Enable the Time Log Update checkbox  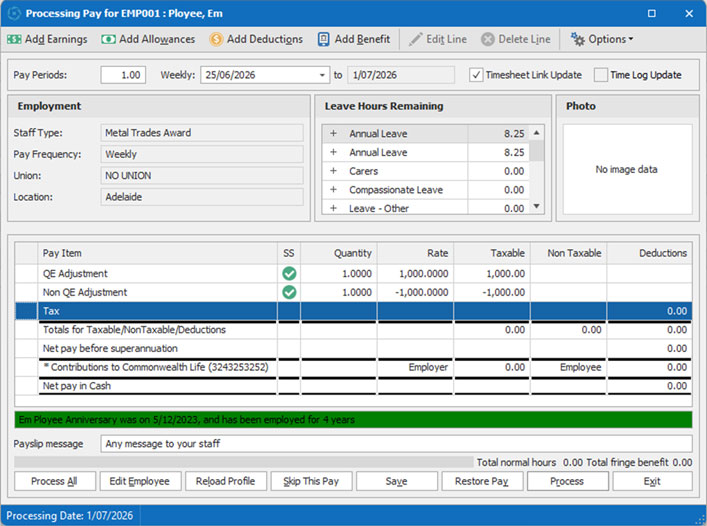[x=600, y=75]
